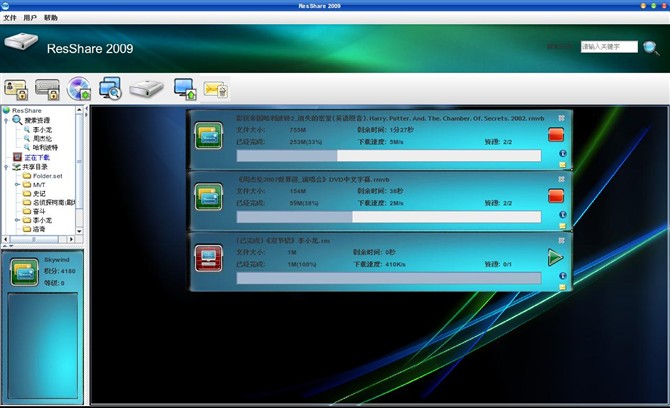Click the monitor home toolbar icon
Viewport: 670px width, 408px height.
(x=185, y=89)
